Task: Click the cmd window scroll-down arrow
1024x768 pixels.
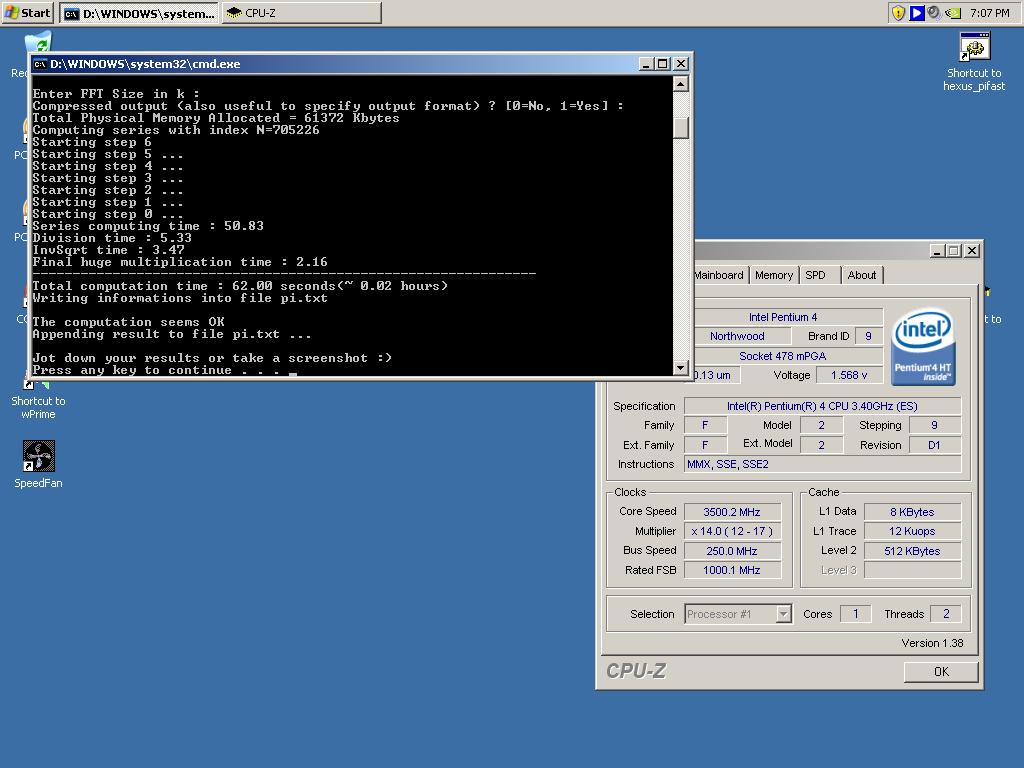Action: coord(680,368)
